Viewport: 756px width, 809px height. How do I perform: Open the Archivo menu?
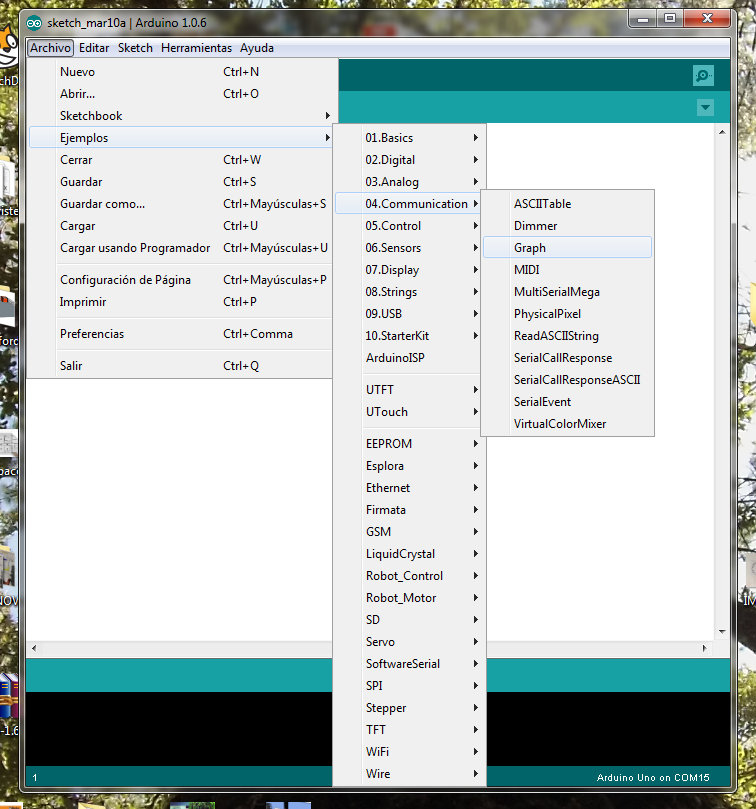tap(50, 48)
